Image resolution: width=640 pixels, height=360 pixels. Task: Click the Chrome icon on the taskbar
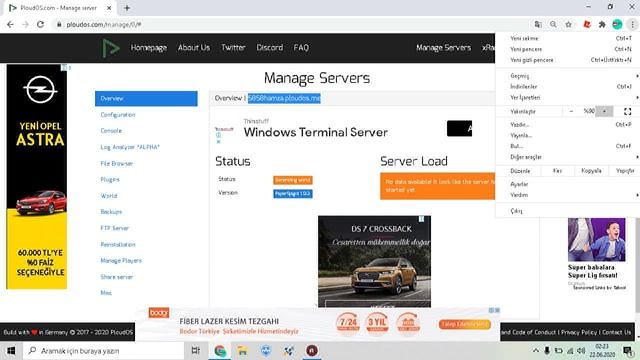[220, 351]
